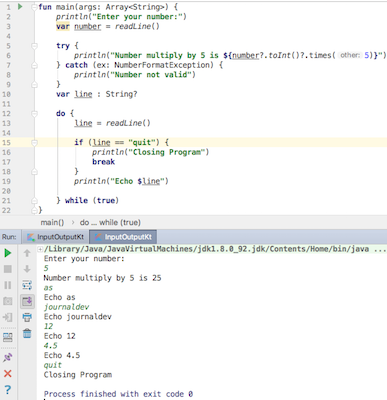This screenshot has width=387, height=400.
Task: Click the fold end marker on line 21
Action: pyautogui.click(x=34, y=201)
